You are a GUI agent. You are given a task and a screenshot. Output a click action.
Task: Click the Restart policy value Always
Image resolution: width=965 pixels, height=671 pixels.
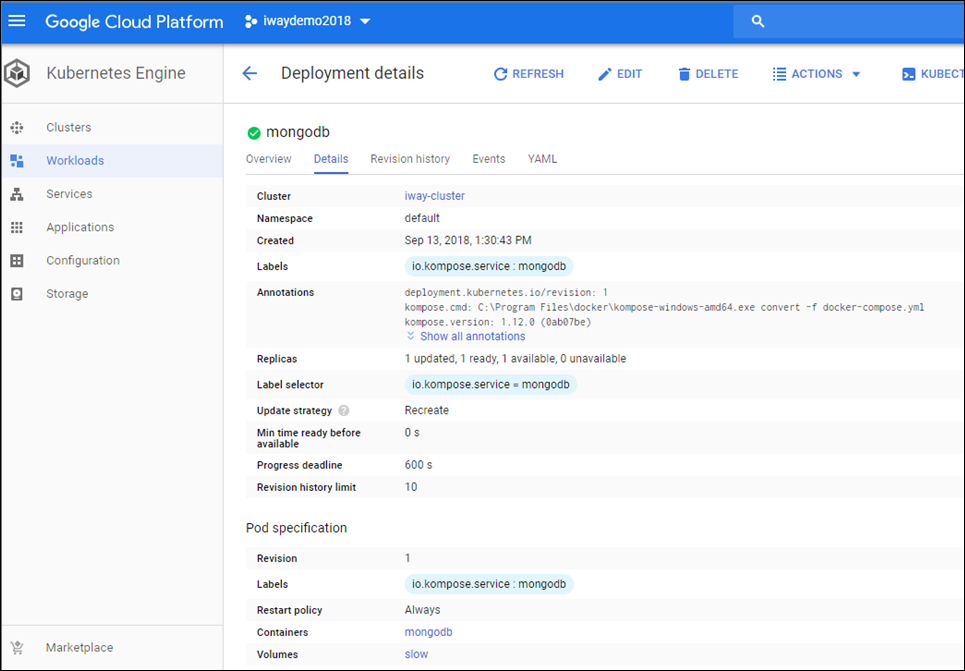(x=422, y=610)
